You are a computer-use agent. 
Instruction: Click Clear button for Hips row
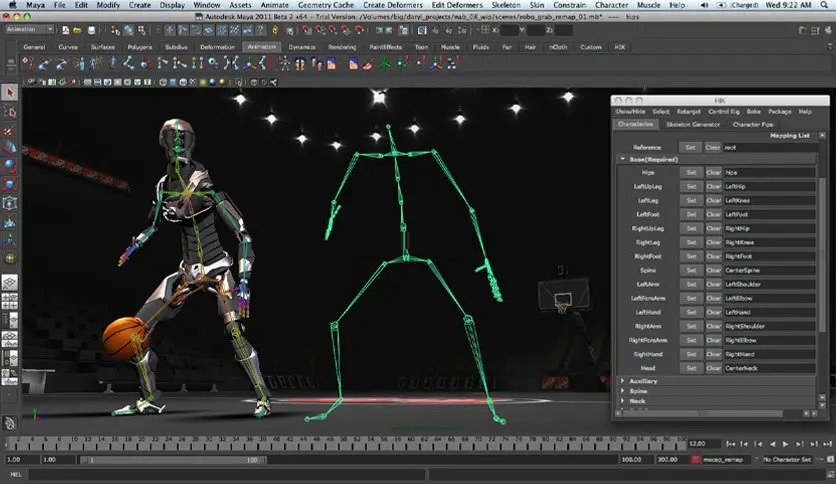[x=713, y=172]
